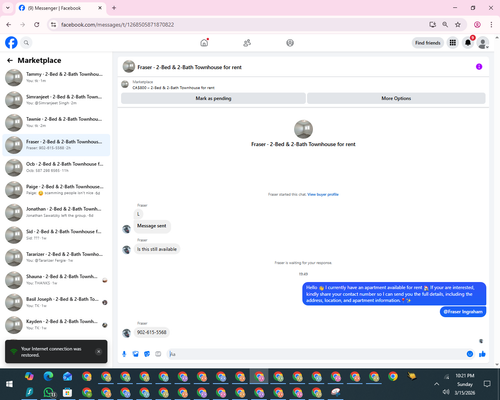500x400 pixels.
Task: Record a voice clip with microphone icon
Action: [124, 354]
